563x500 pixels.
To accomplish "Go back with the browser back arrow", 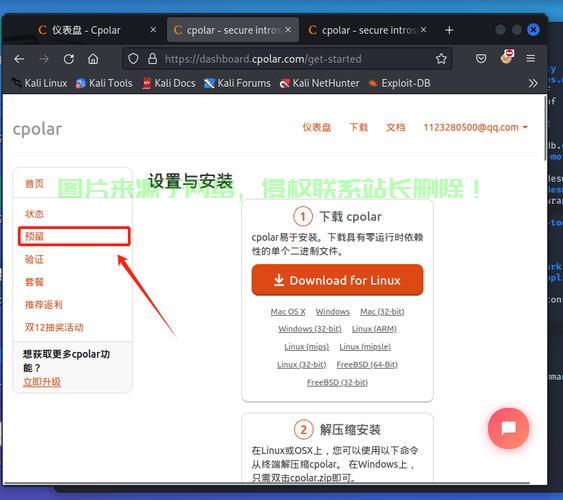I will point(19,59).
